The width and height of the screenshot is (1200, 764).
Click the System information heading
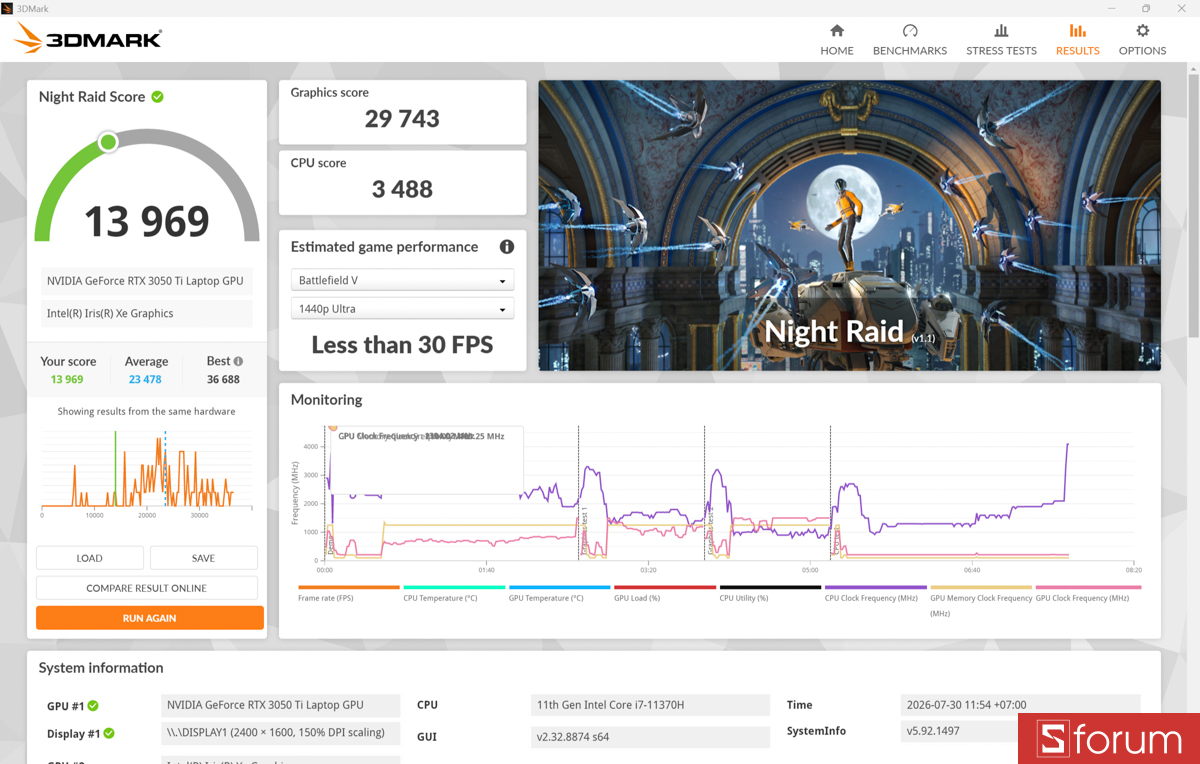pyautogui.click(x=101, y=668)
